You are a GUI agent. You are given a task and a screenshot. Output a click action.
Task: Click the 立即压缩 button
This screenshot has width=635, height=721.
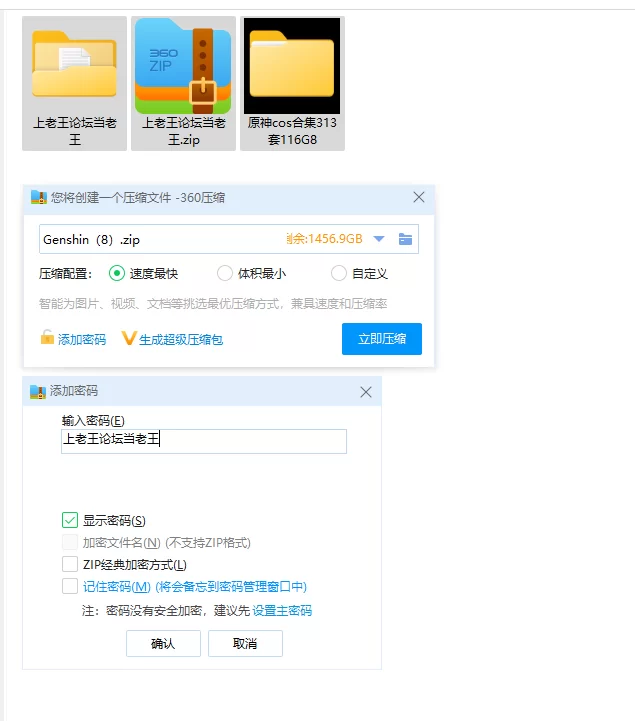click(x=382, y=339)
